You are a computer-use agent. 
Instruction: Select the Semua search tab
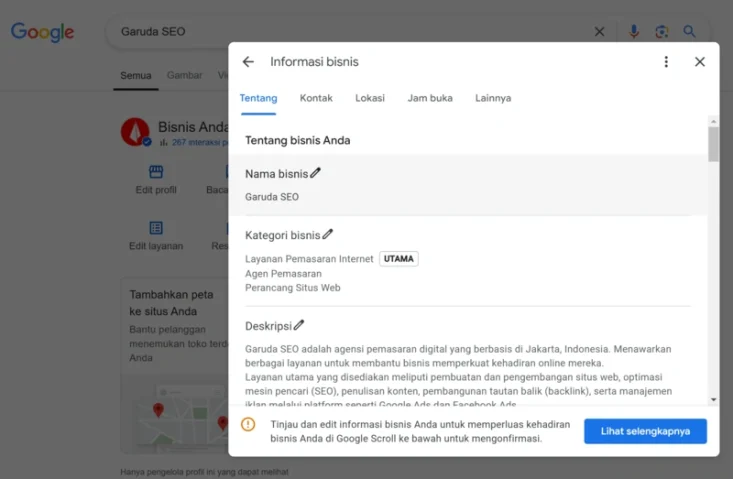[x=136, y=75]
